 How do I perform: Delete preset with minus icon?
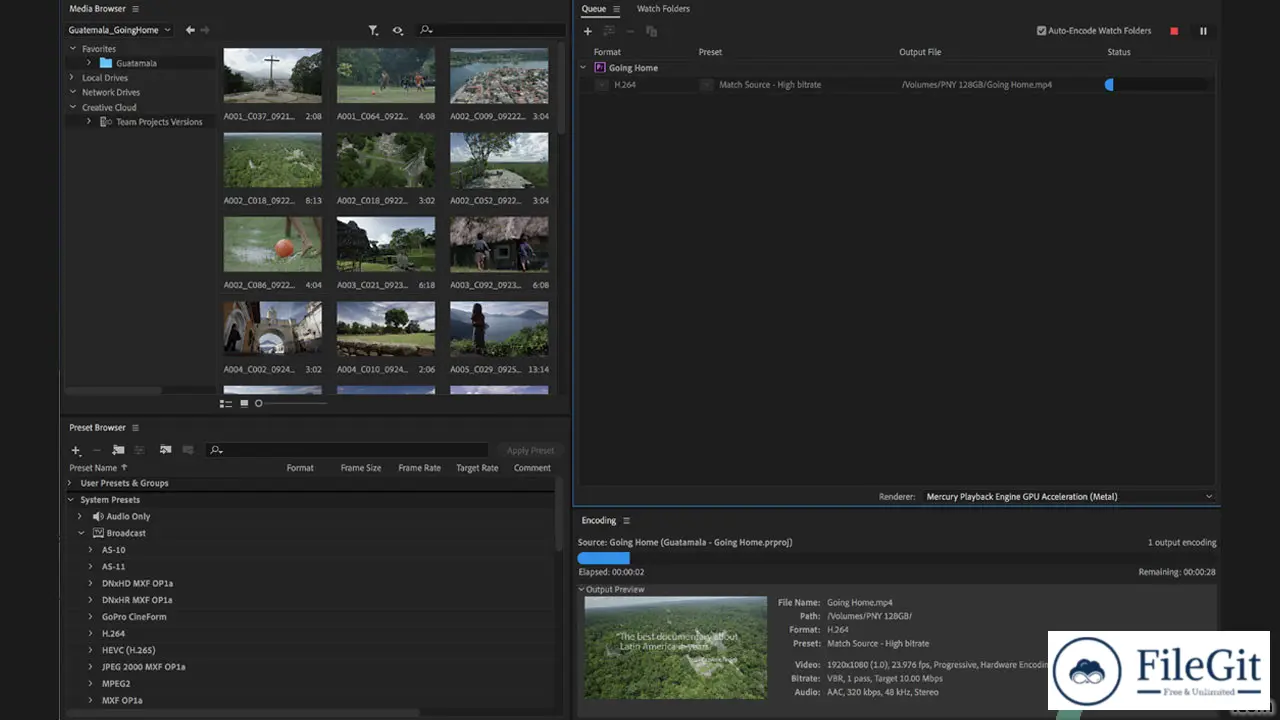click(x=97, y=450)
